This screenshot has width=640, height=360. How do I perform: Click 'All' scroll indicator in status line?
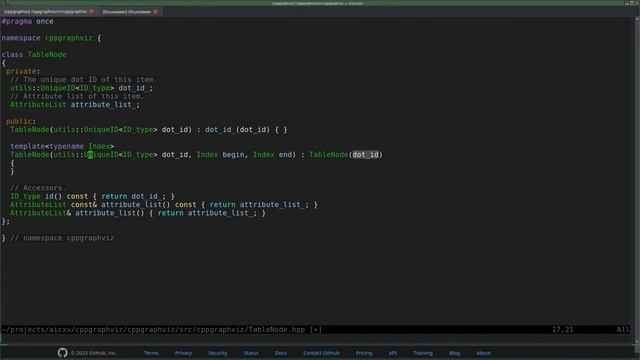(623, 329)
